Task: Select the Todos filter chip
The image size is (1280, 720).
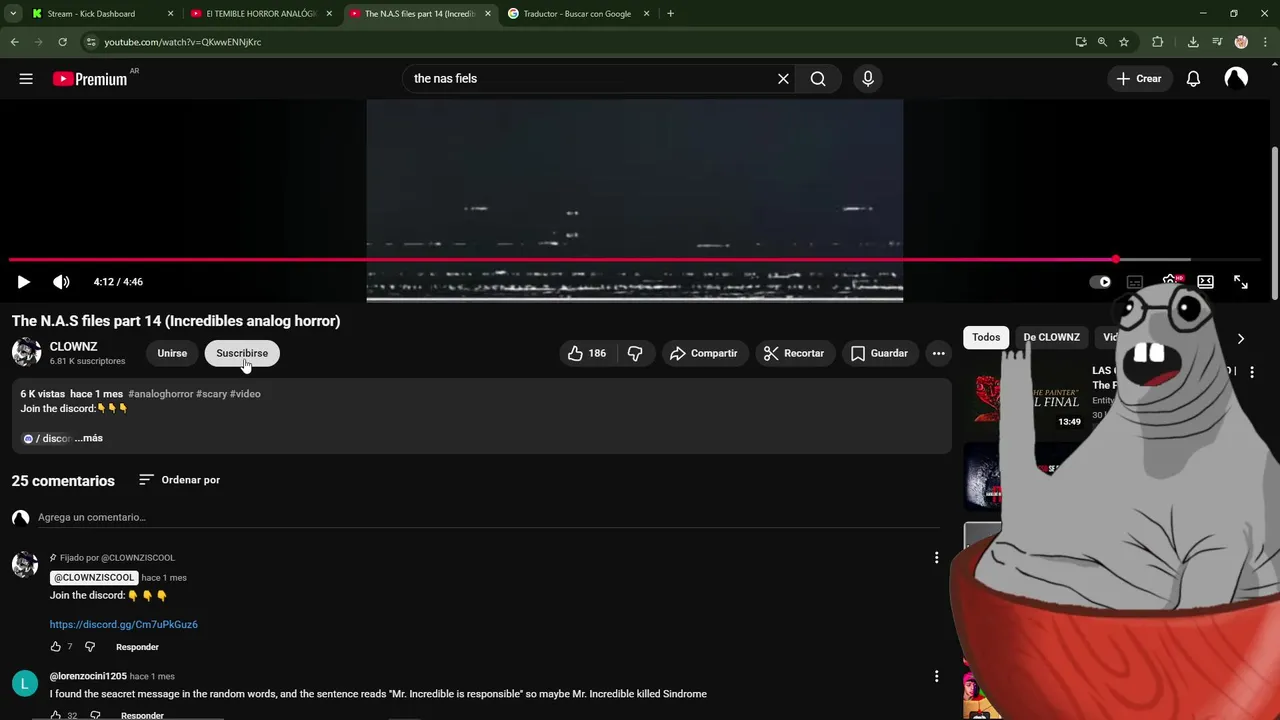Action: 986,337
